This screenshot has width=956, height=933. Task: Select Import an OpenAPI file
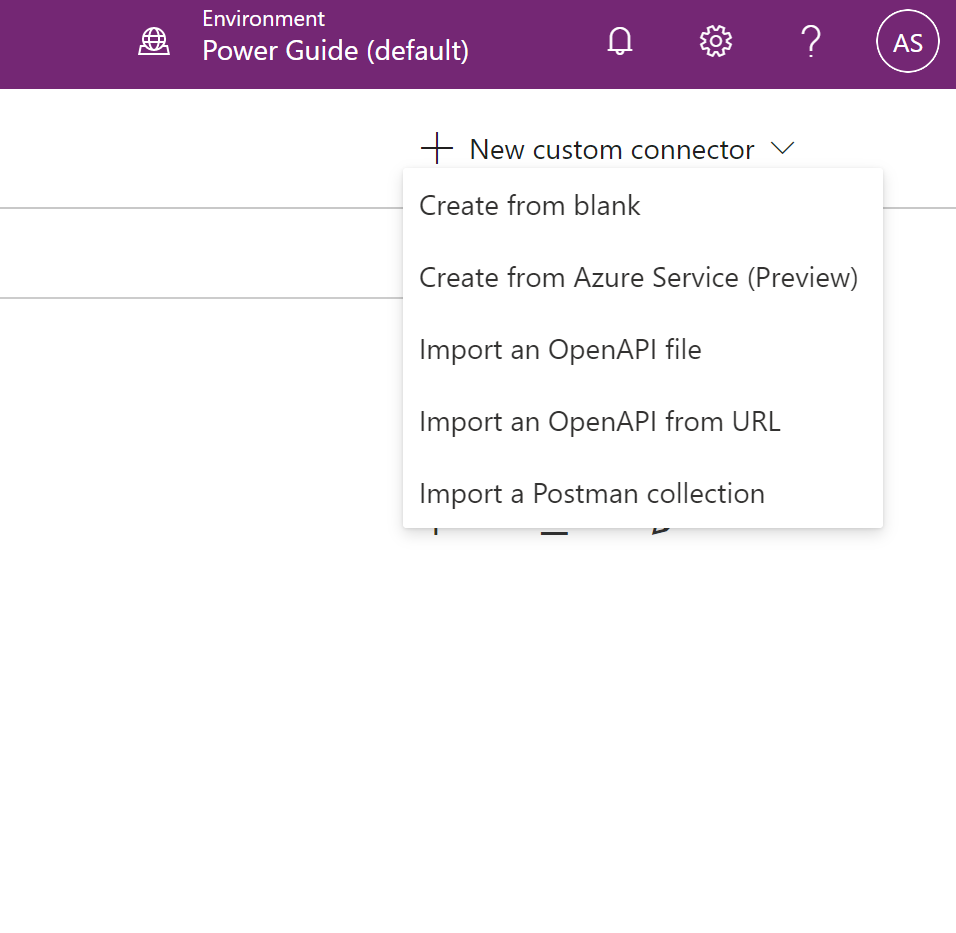pyautogui.click(x=560, y=350)
